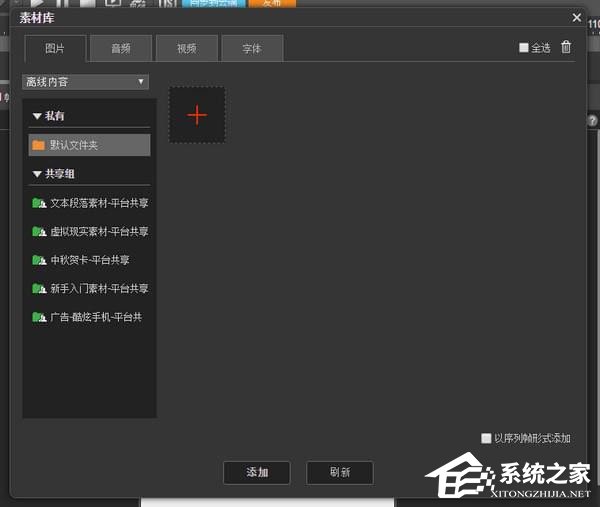The width and height of the screenshot is (600, 507).
Task: Click the green folder icon for 广告-酷炫手机
Action: (x=39, y=317)
